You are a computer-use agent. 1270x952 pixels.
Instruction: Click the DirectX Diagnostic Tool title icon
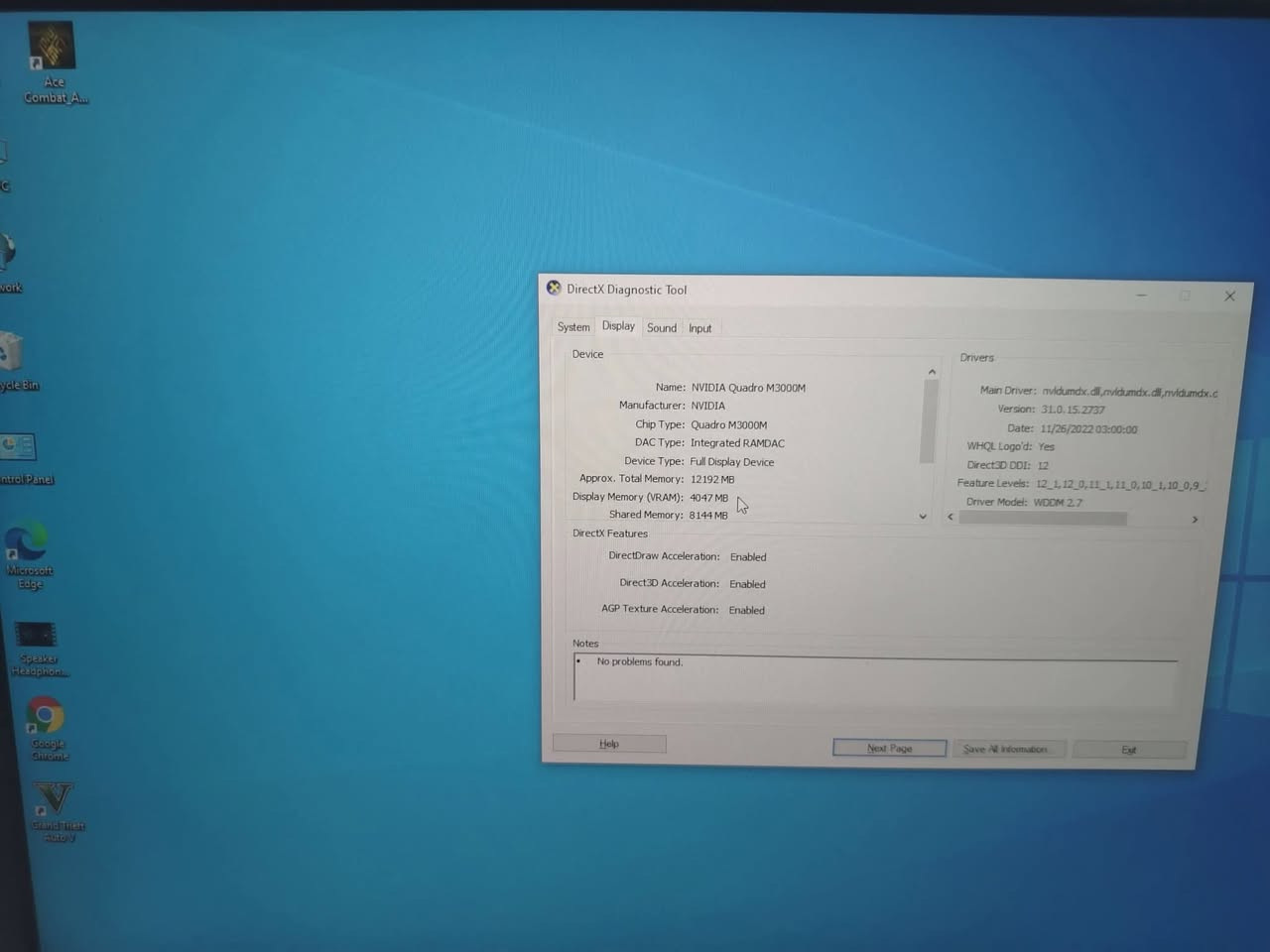[554, 288]
